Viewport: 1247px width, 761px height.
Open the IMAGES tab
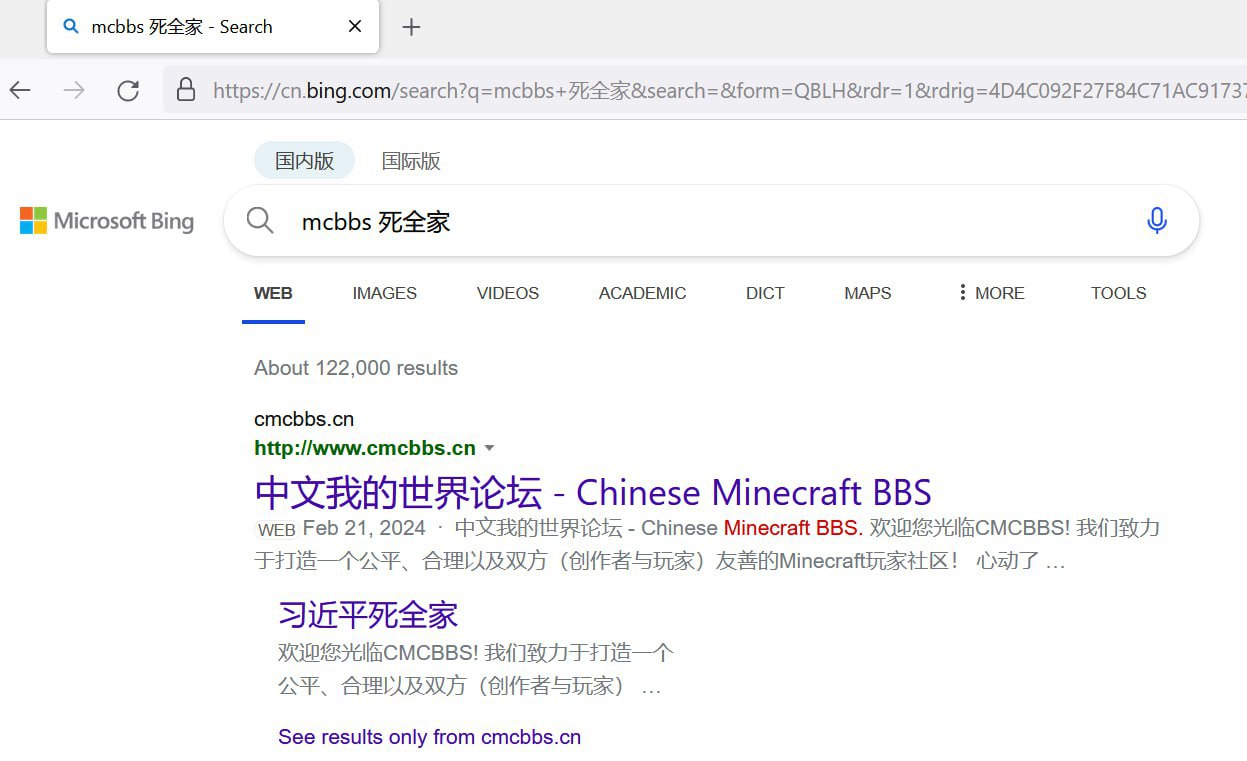(385, 294)
